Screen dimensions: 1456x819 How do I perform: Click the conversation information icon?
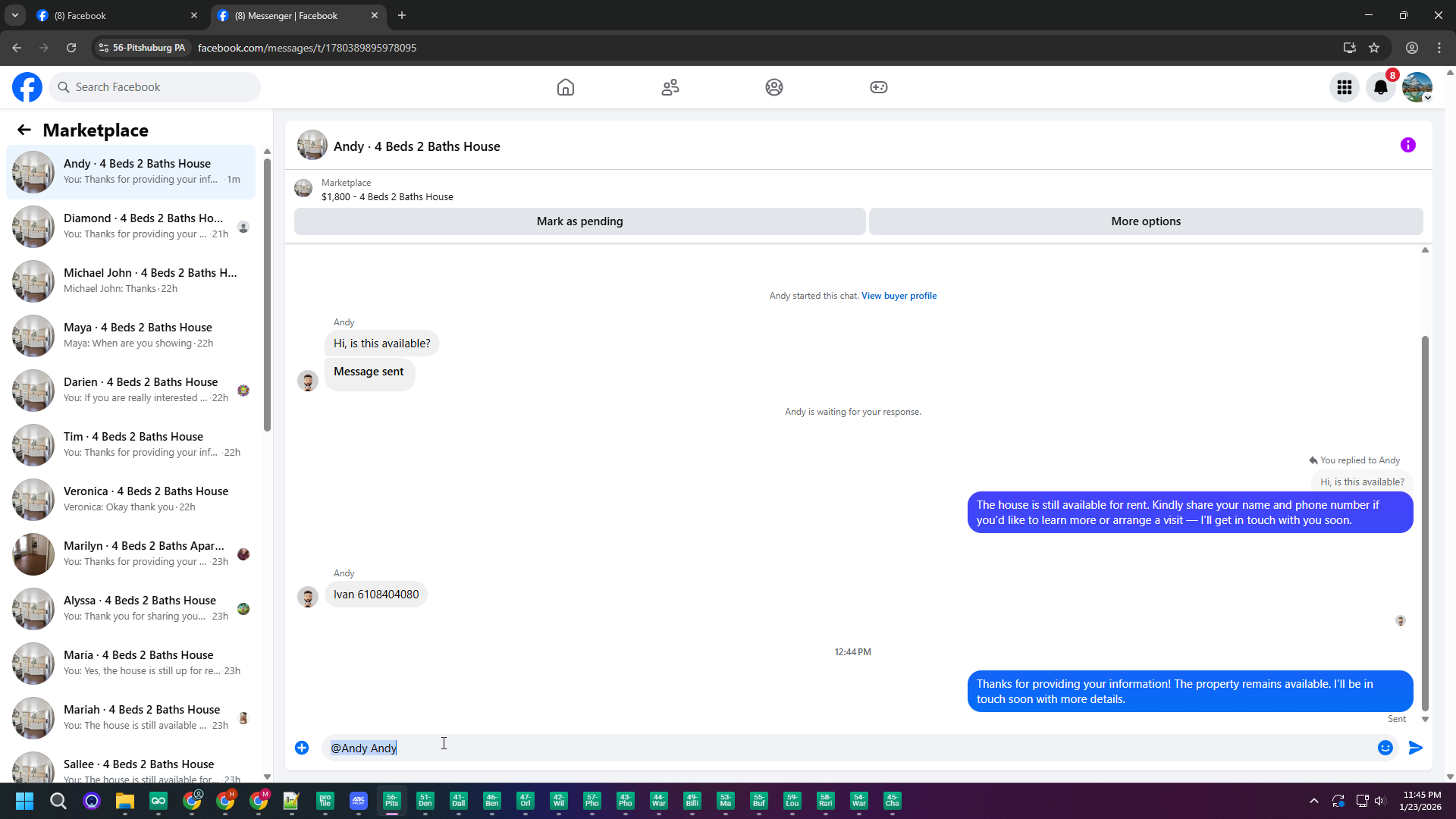coord(1407,145)
